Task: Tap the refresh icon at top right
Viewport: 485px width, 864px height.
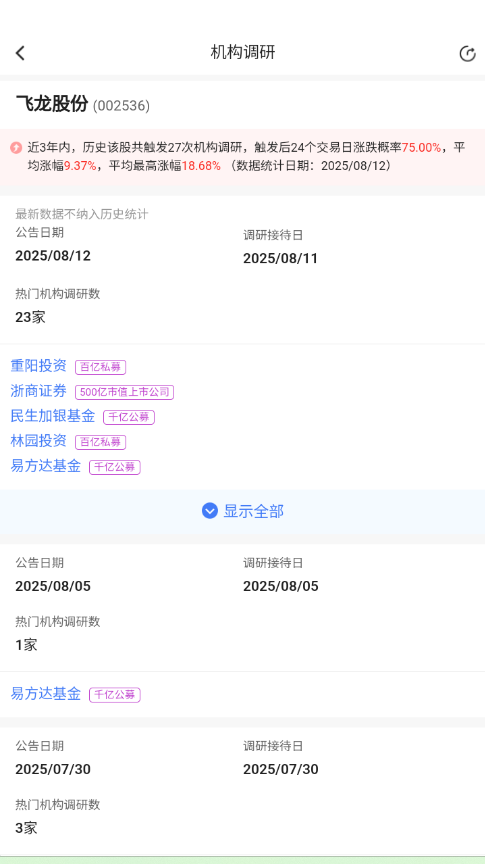Action: point(467,53)
